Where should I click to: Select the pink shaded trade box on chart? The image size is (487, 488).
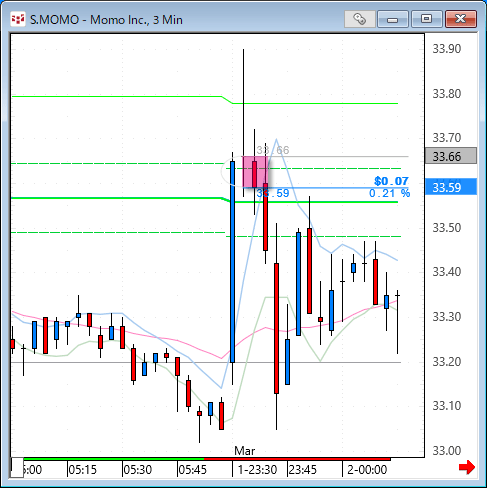coord(255,172)
